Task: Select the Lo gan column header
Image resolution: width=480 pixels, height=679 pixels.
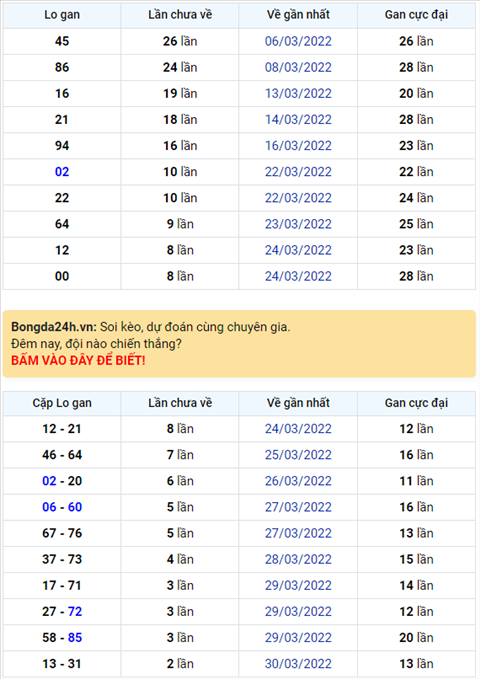Action: 62,15
